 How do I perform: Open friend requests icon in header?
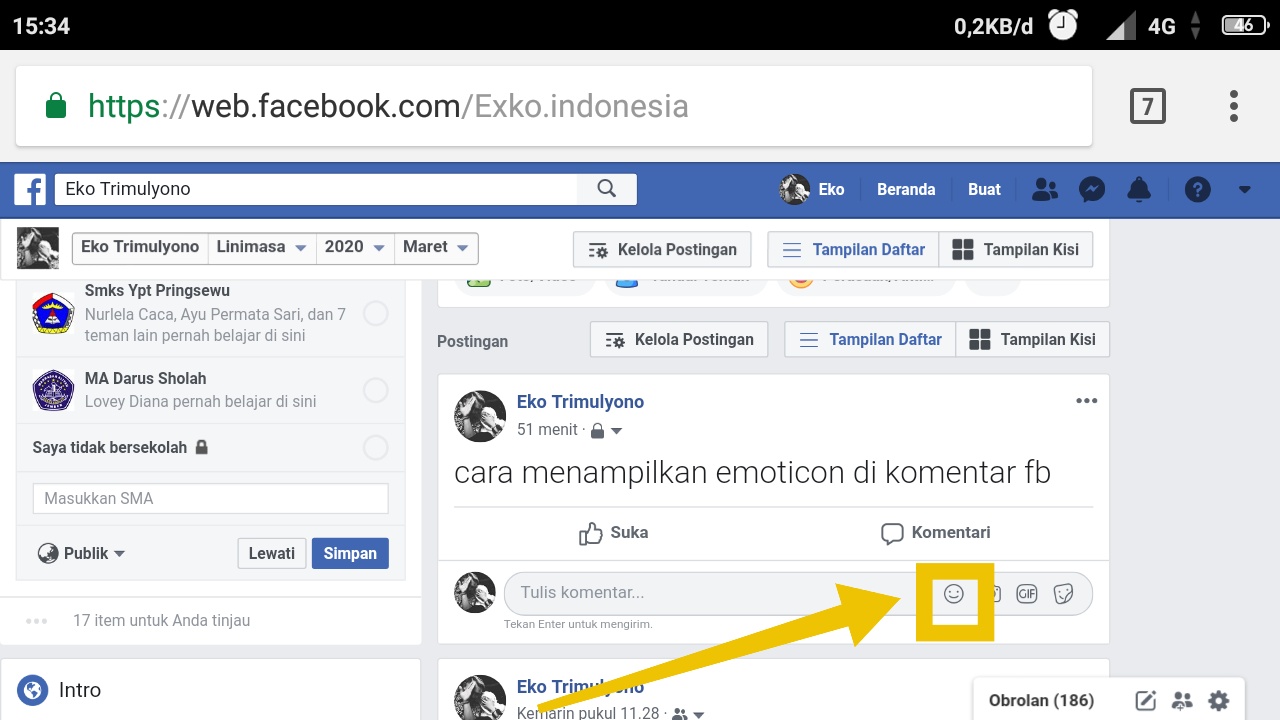point(1045,189)
